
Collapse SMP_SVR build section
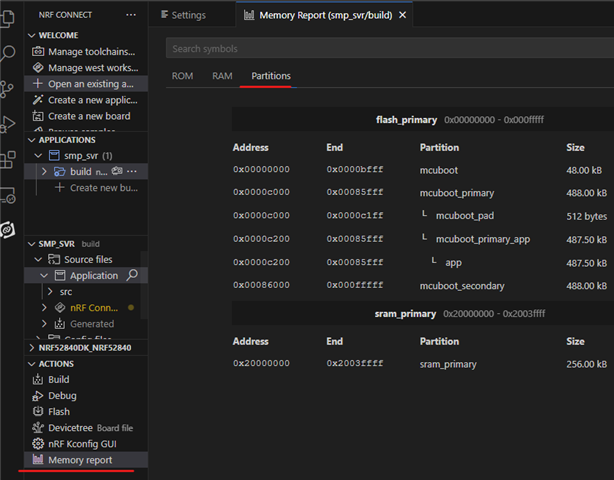tap(32, 244)
